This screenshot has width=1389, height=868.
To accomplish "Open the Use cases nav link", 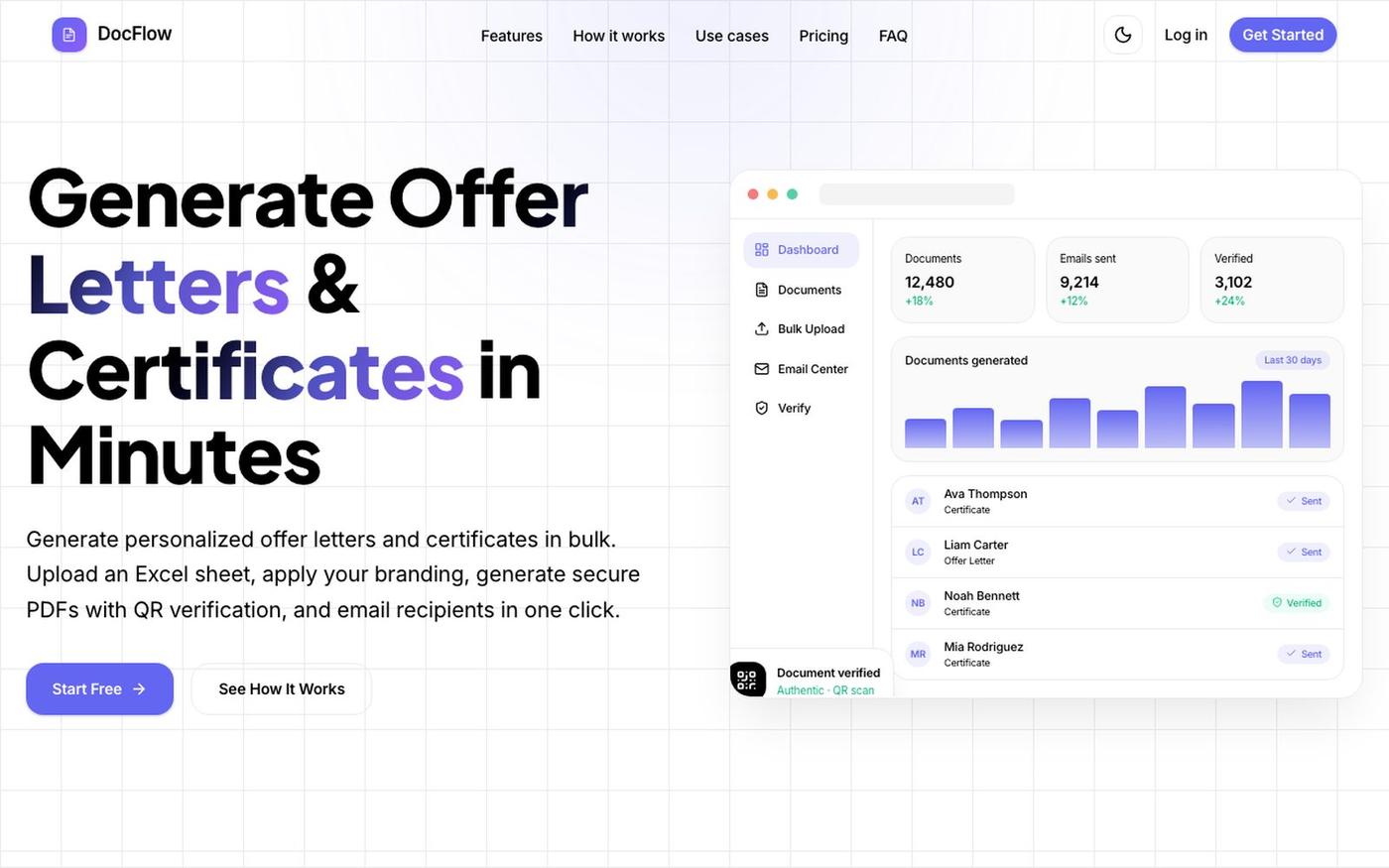I will pyautogui.click(x=732, y=36).
